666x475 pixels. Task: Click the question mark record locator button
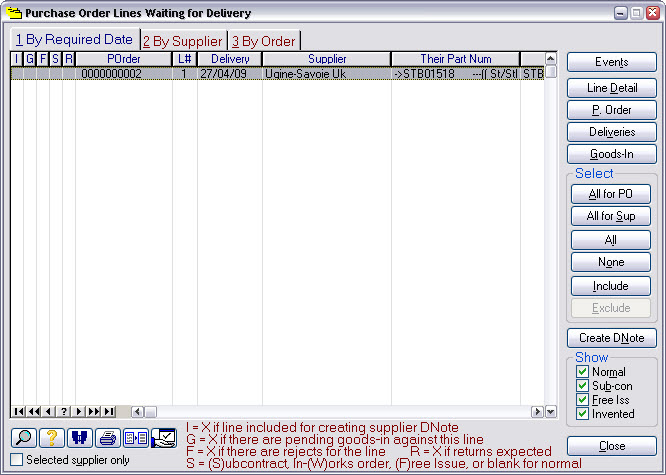coord(63,411)
